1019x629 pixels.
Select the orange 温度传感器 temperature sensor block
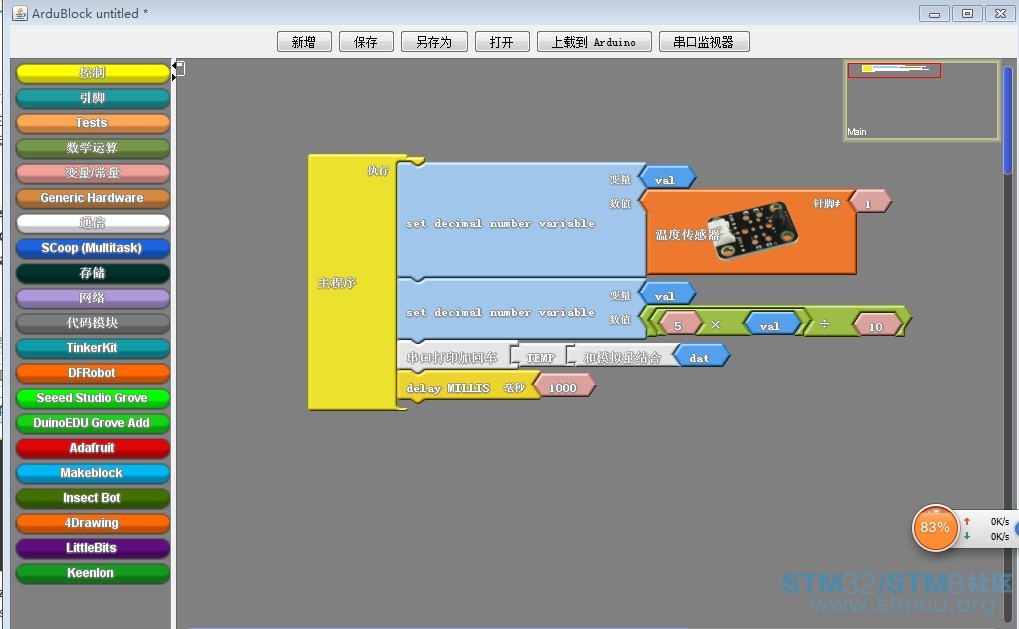(x=747, y=232)
